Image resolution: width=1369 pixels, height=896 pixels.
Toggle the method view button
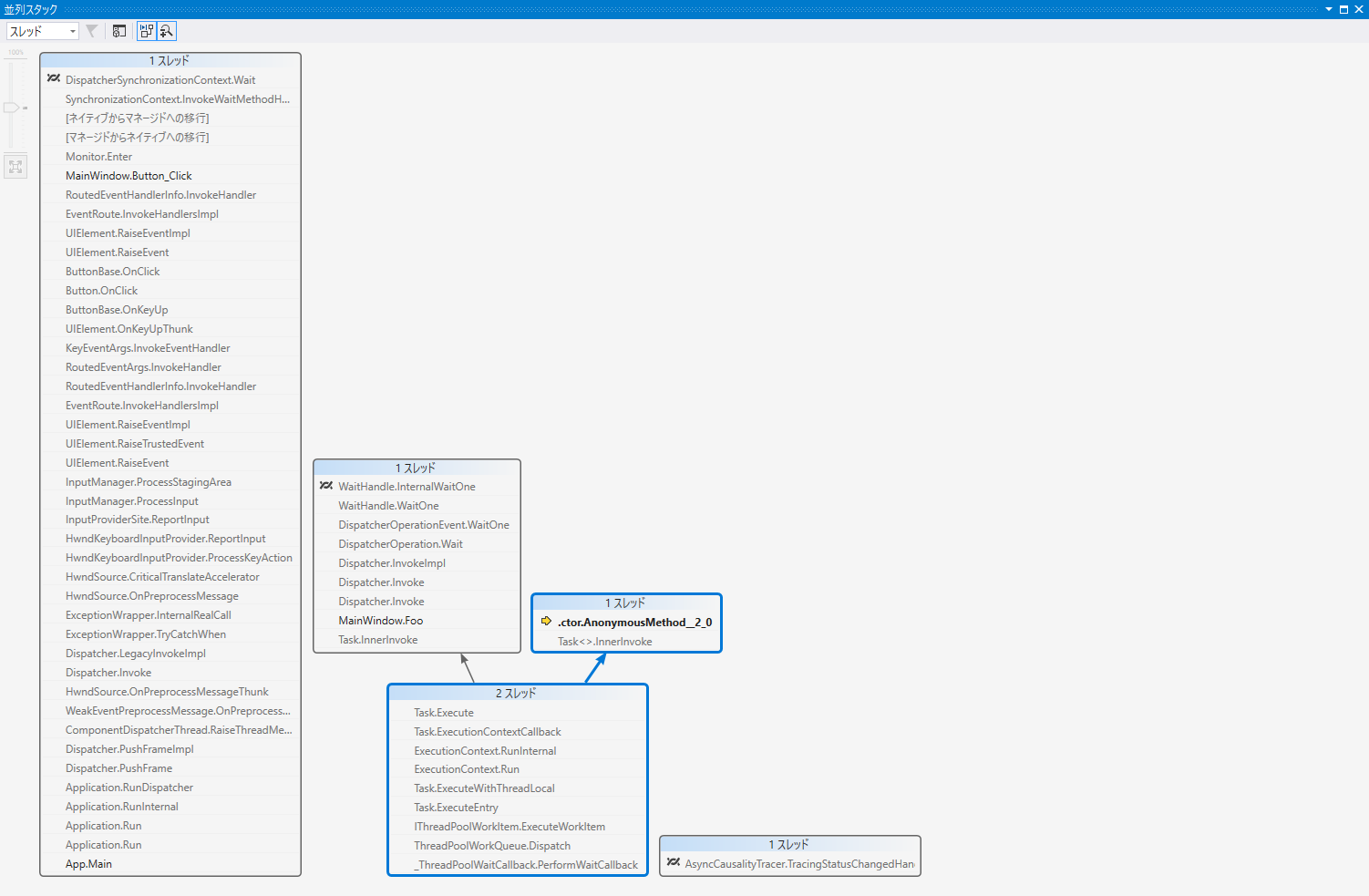[119, 31]
